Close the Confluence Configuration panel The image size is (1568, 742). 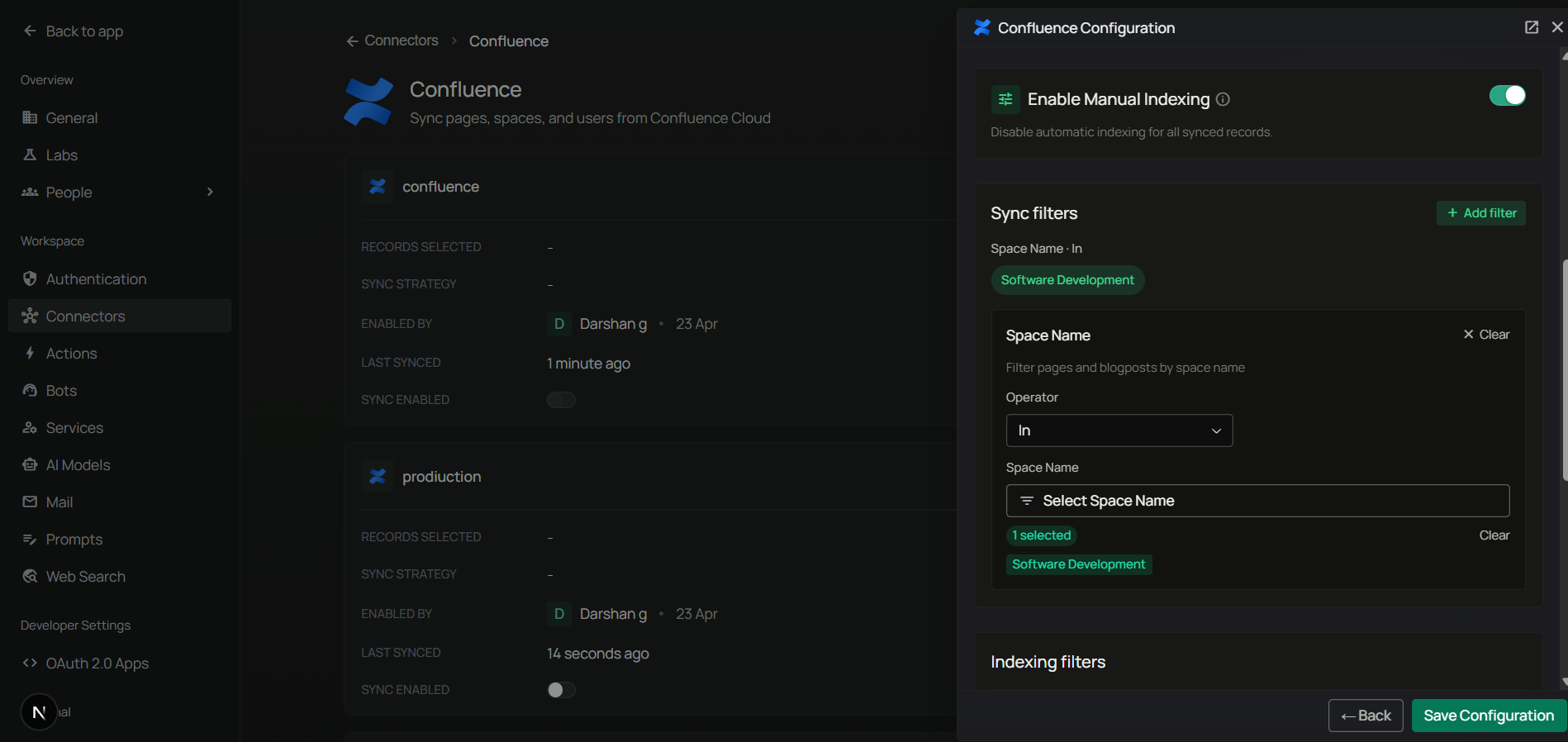[x=1557, y=27]
